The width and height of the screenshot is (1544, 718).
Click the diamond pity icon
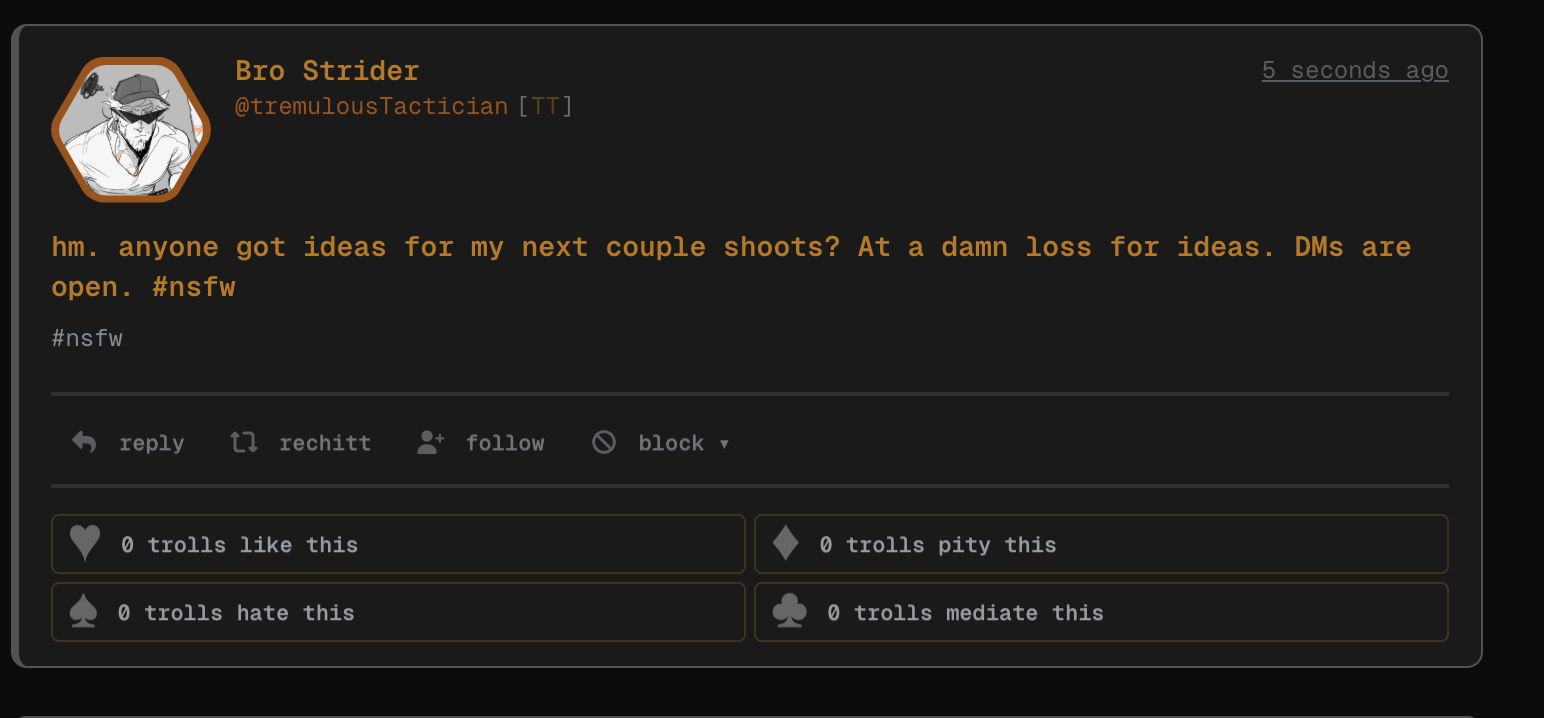click(786, 544)
